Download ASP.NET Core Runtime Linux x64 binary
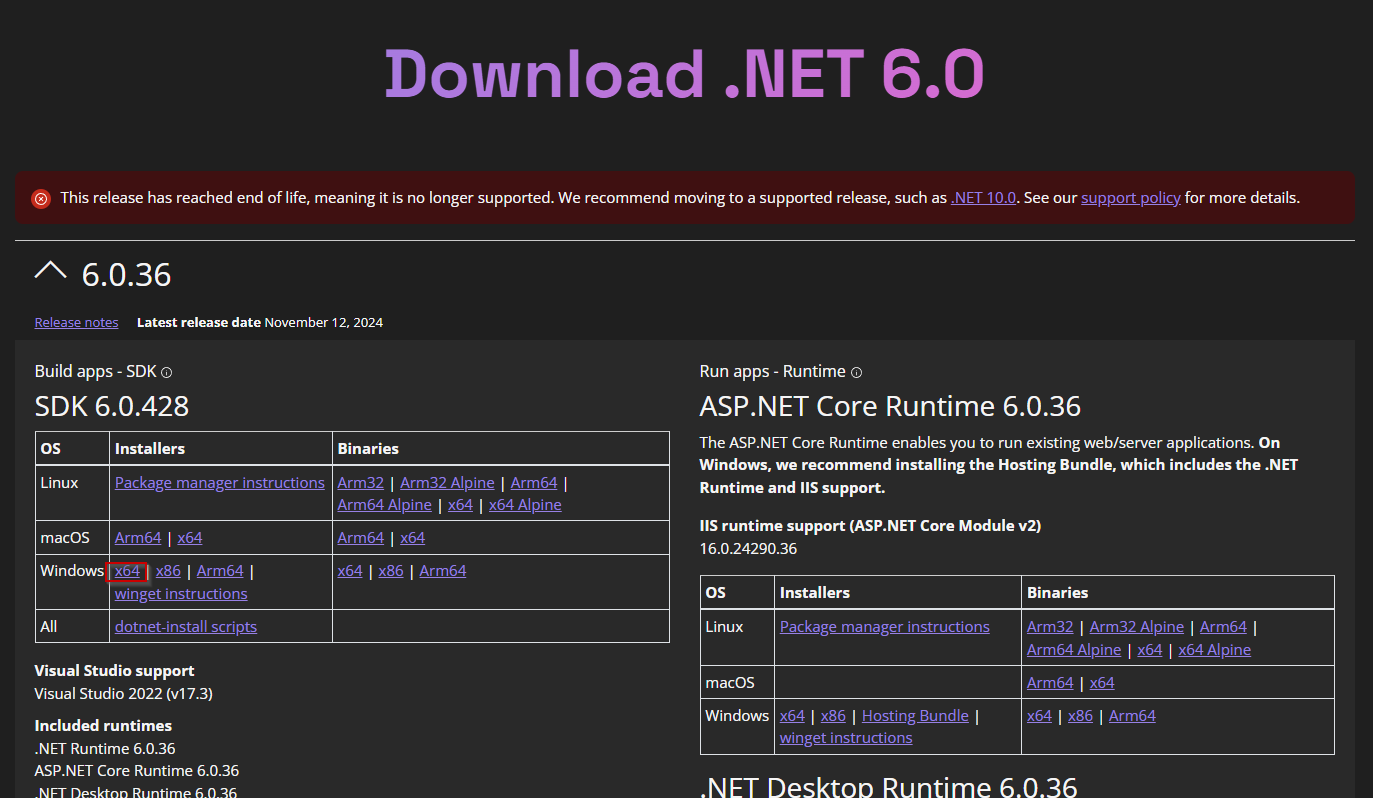 [x=1150, y=650]
